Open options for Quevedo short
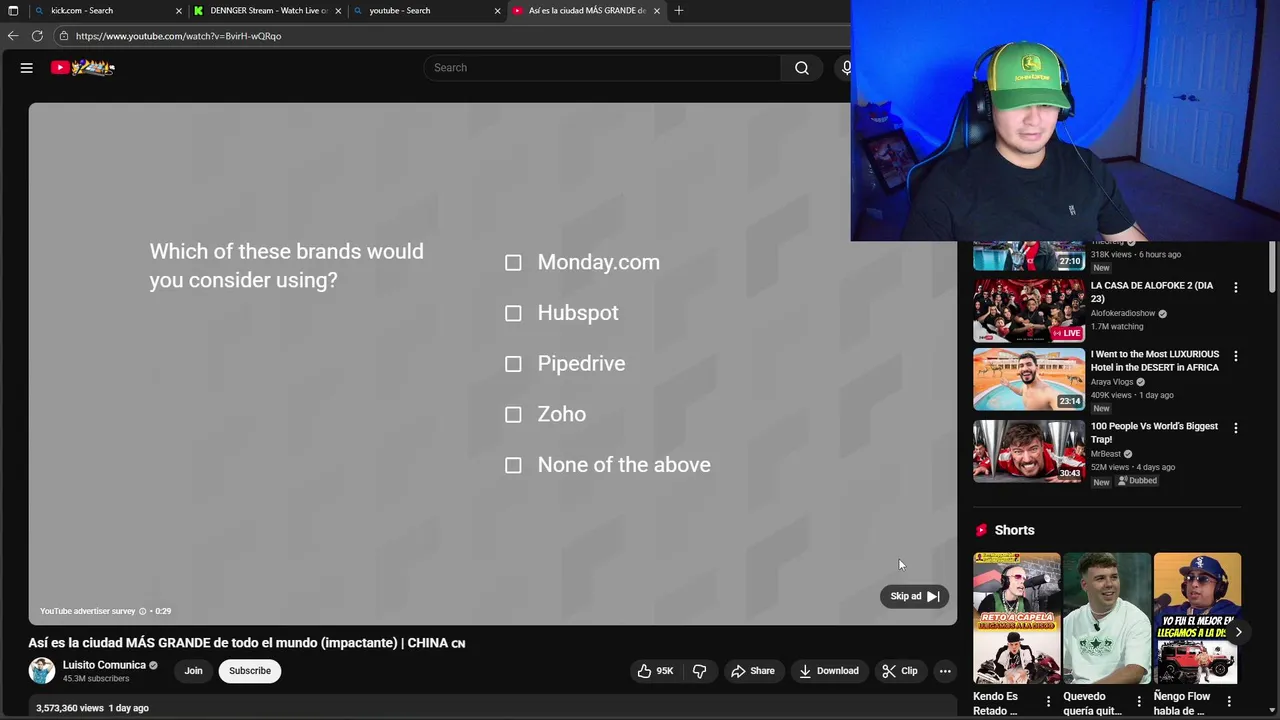 click(1138, 702)
